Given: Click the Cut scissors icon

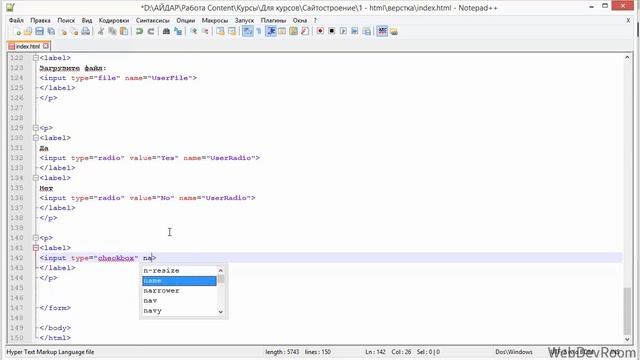Looking at the screenshot, I should tap(101, 31).
